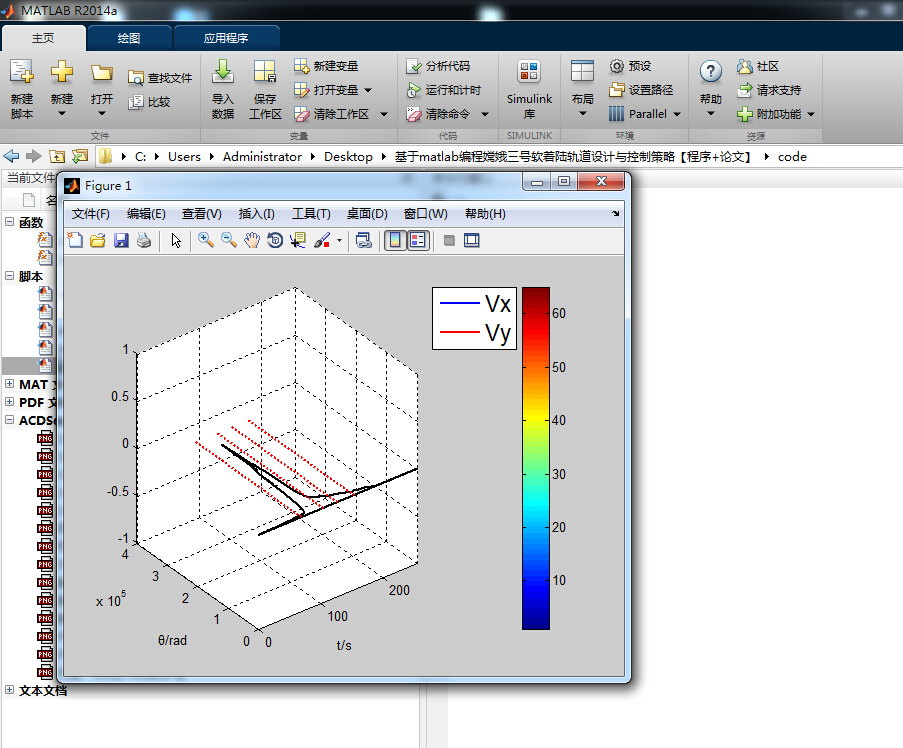The image size is (903, 748).
Task: Save the figure with the floppy disk icon
Action: [x=121, y=240]
